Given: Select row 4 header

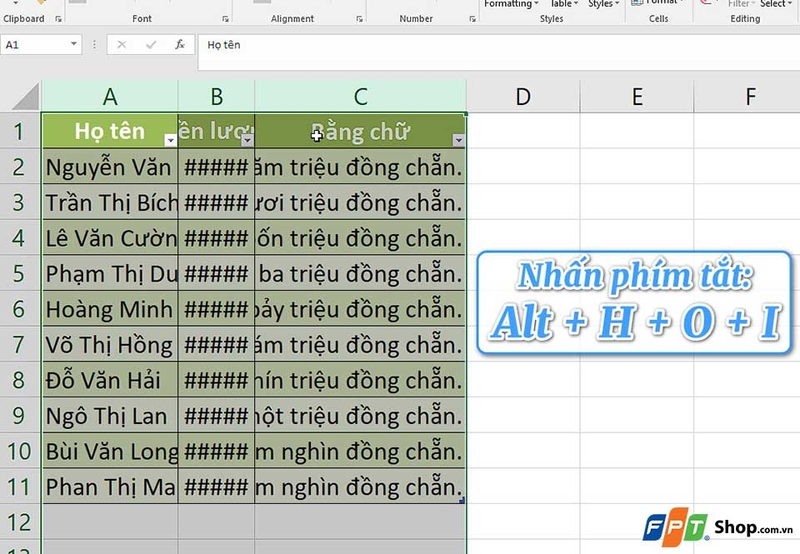Looking at the screenshot, I should [x=19, y=238].
